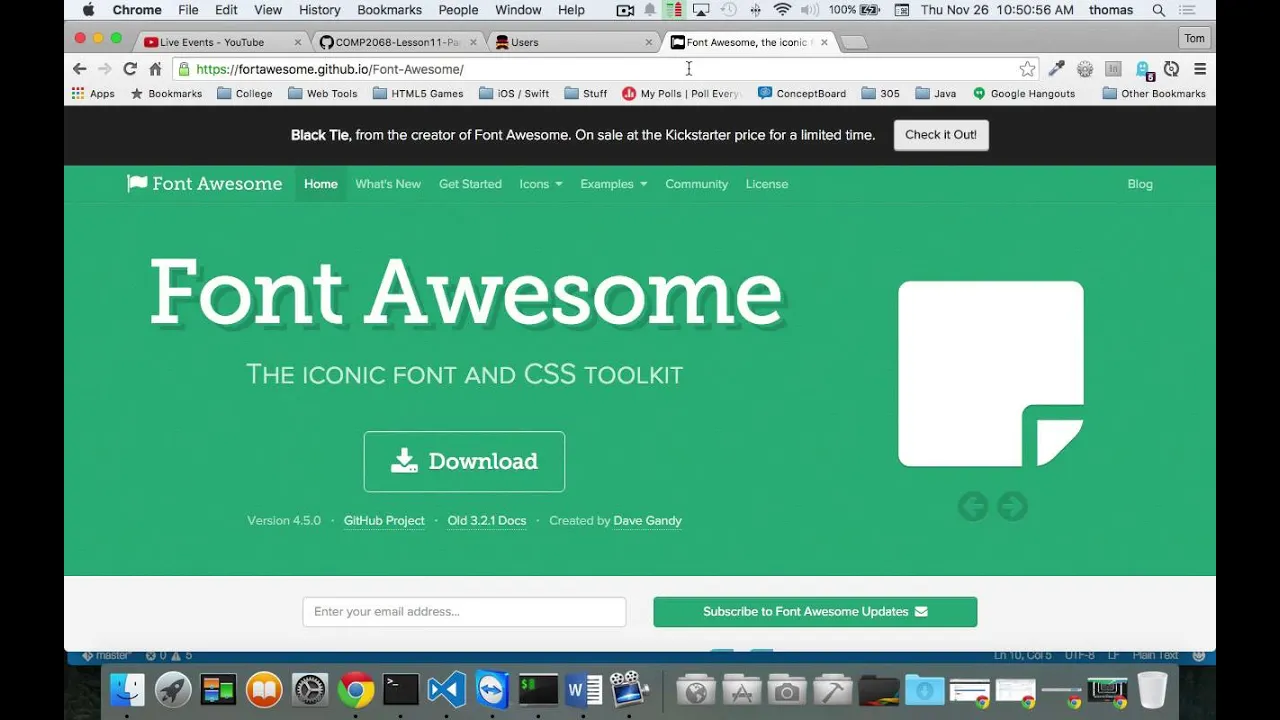Launch Launchpad rocket in the dock
The width and height of the screenshot is (1280, 720).
pyautogui.click(x=173, y=690)
